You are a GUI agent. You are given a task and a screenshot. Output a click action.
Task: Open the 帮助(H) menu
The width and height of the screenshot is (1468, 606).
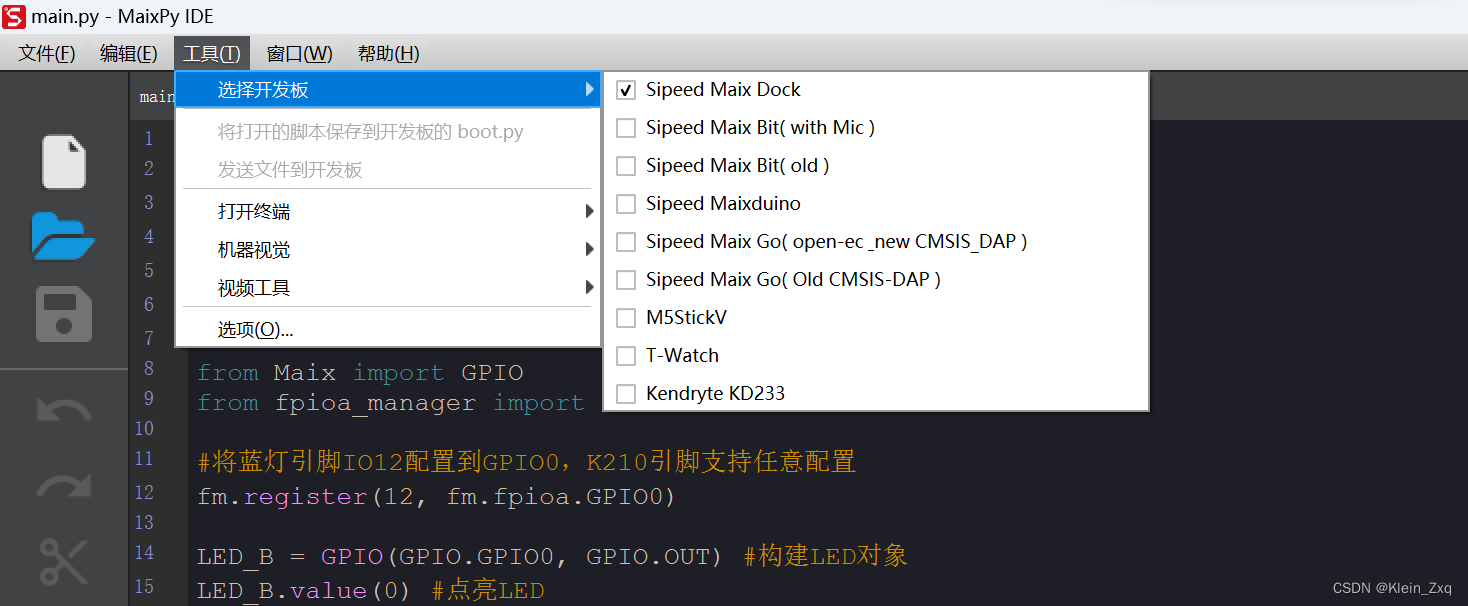point(388,54)
